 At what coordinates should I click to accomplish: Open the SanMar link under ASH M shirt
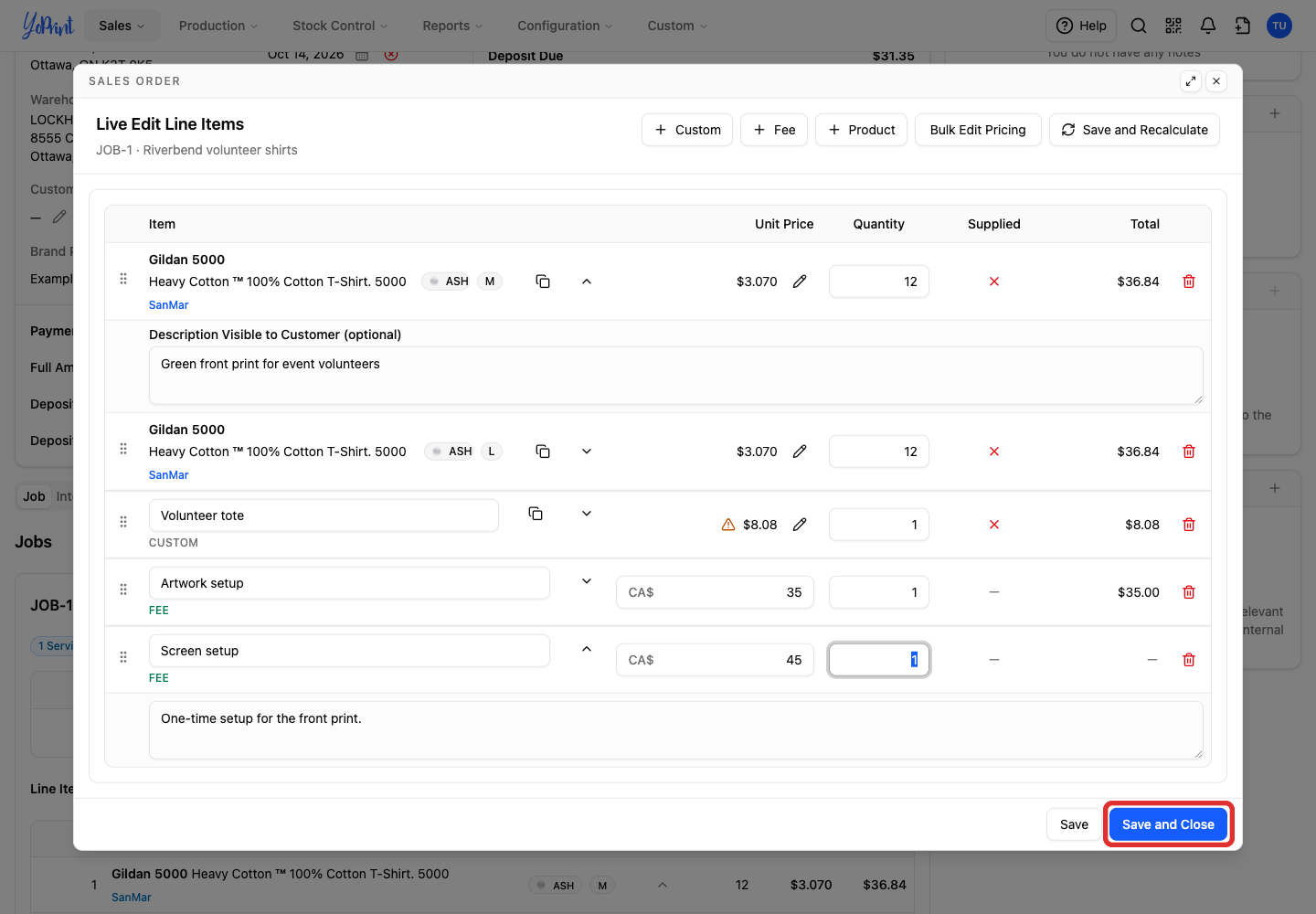pos(169,305)
